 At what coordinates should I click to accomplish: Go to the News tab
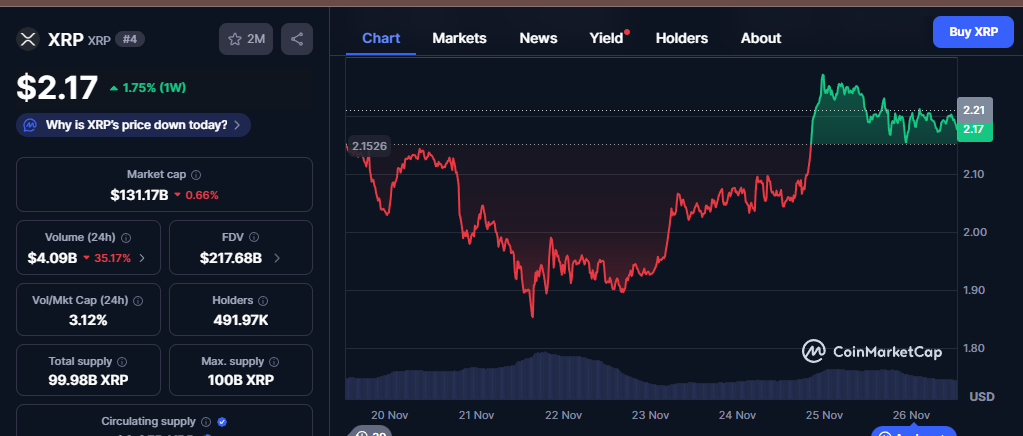tap(538, 38)
